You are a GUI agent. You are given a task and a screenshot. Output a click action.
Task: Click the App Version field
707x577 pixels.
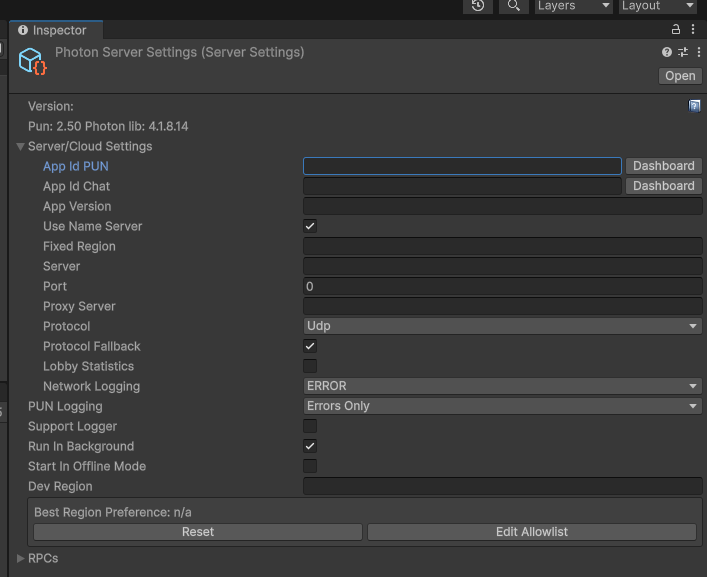(502, 206)
